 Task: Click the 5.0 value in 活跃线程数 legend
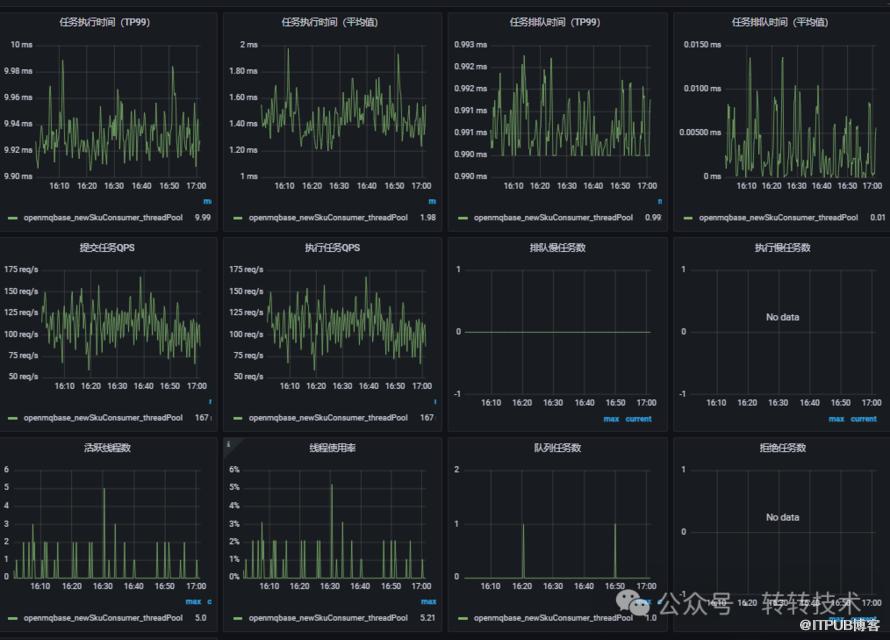pos(201,618)
